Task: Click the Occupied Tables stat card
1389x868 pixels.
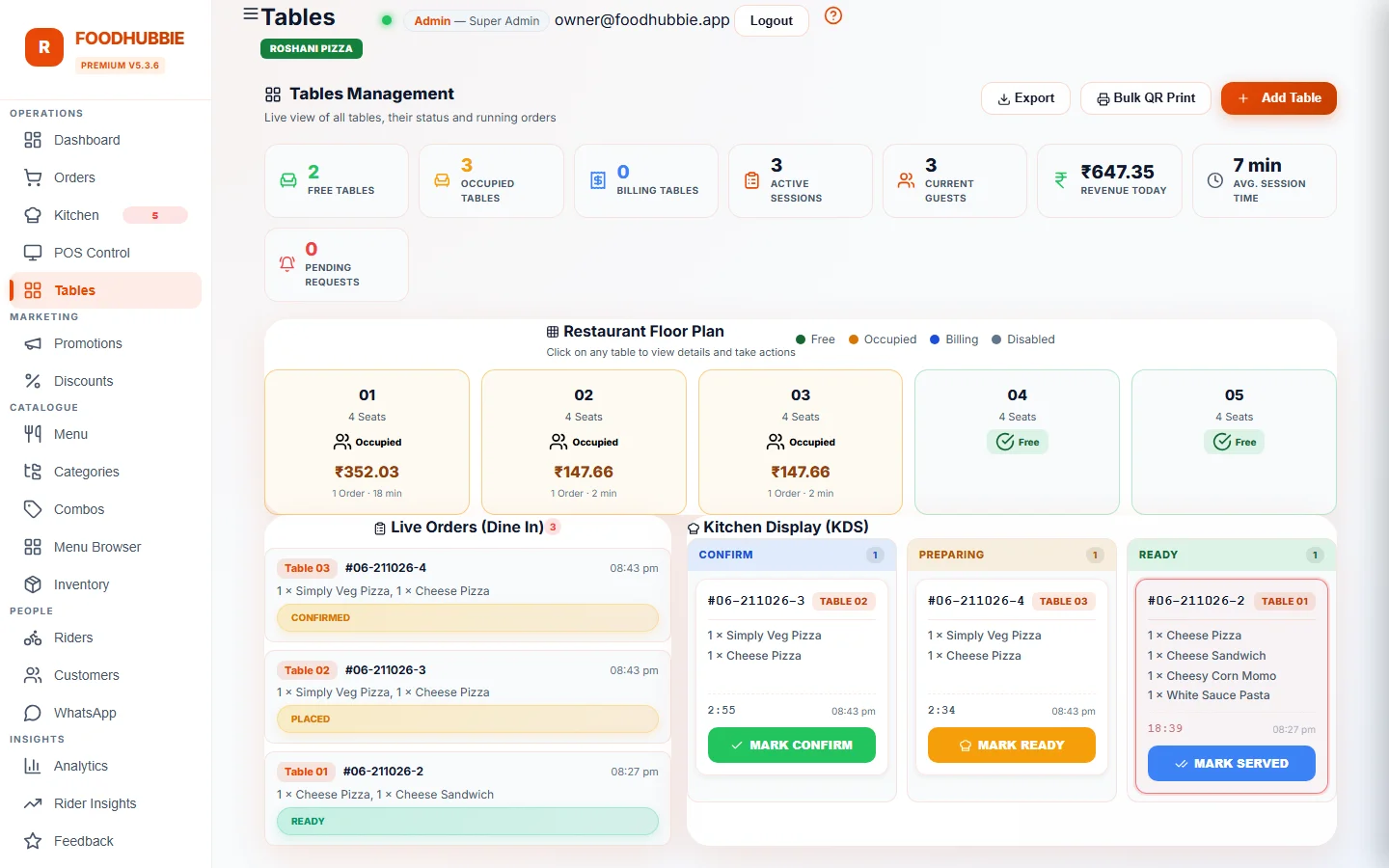Action: [491, 180]
